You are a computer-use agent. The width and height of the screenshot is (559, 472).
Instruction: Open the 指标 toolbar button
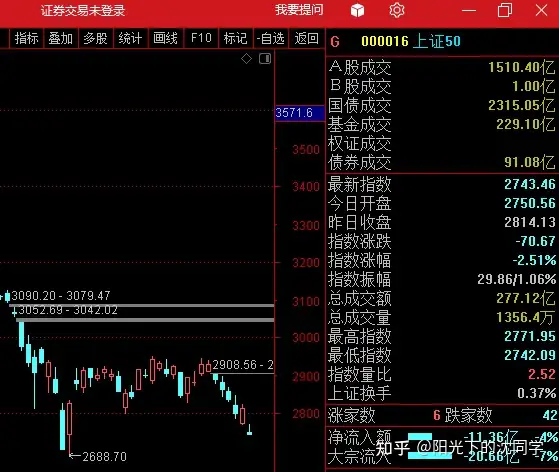[26, 38]
